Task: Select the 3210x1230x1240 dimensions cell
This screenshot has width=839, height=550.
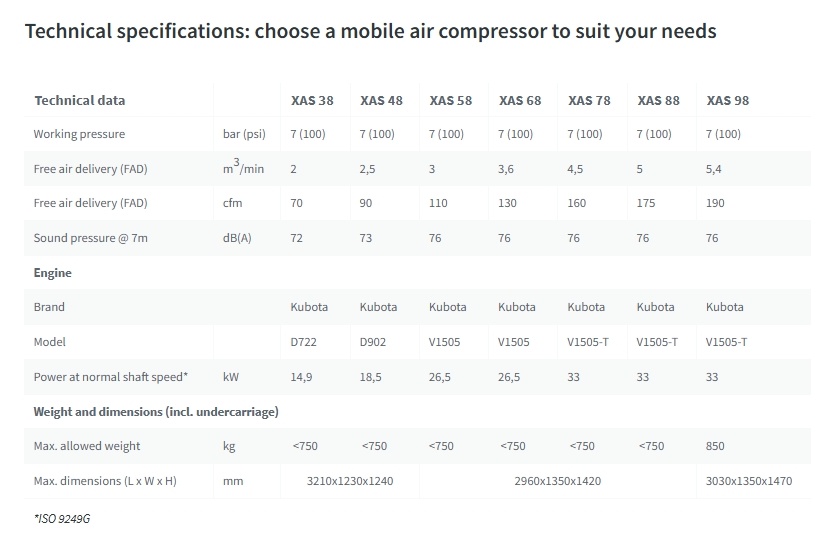Action: [350, 481]
